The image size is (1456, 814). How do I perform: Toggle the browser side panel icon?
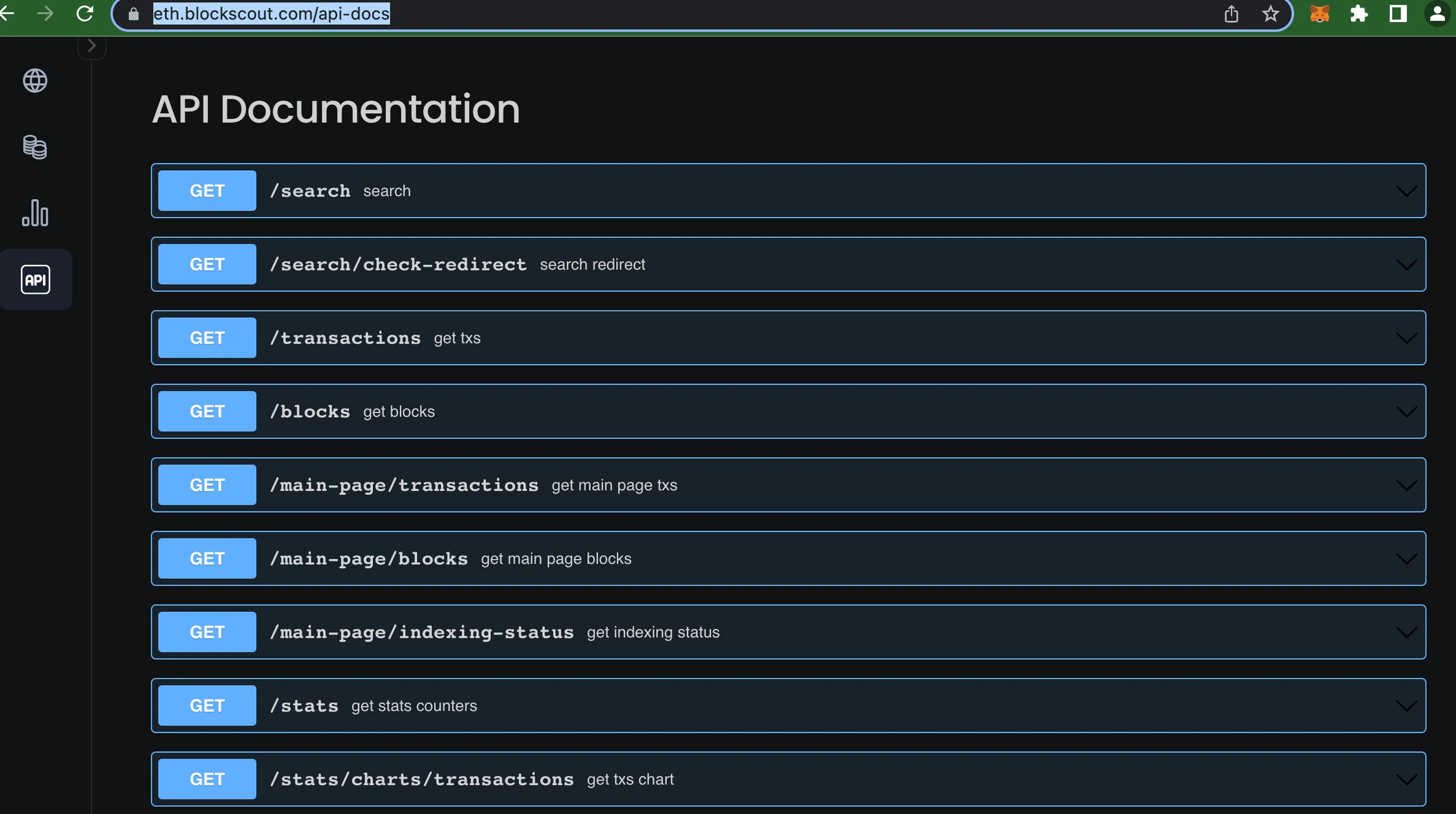click(x=1398, y=14)
